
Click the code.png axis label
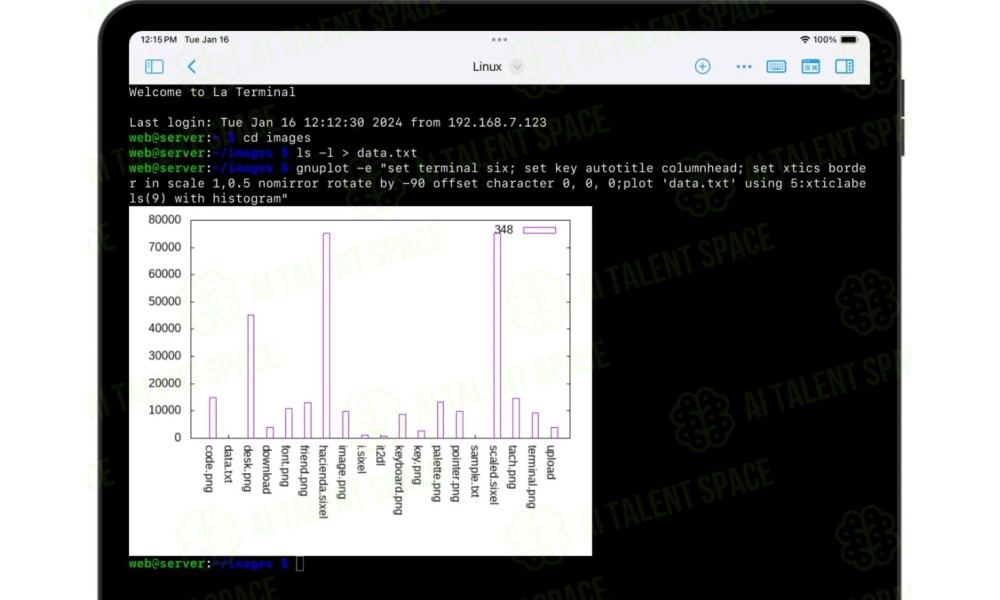point(209,469)
